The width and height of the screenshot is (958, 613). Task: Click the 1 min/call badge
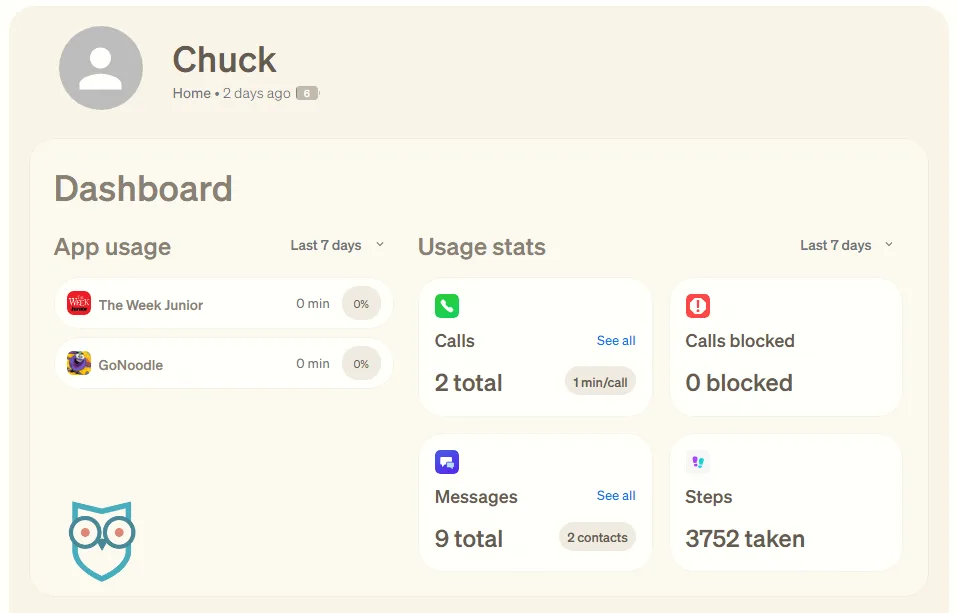pos(599,381)
